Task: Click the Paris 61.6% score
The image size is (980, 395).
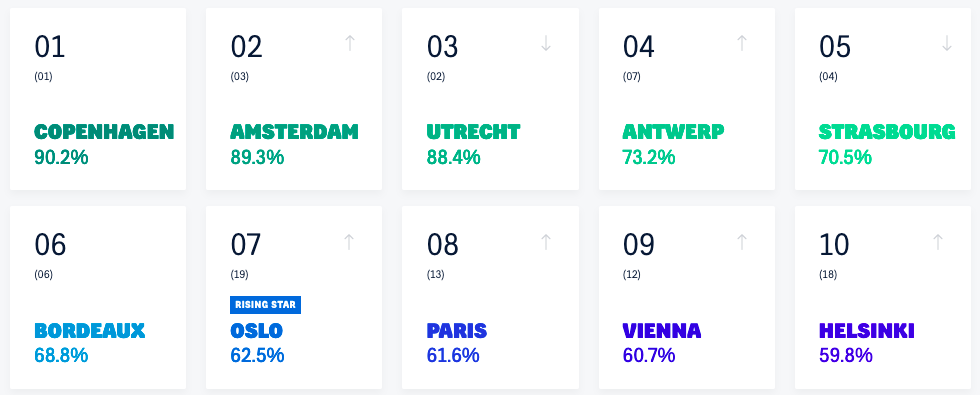Action: (453, 356)
